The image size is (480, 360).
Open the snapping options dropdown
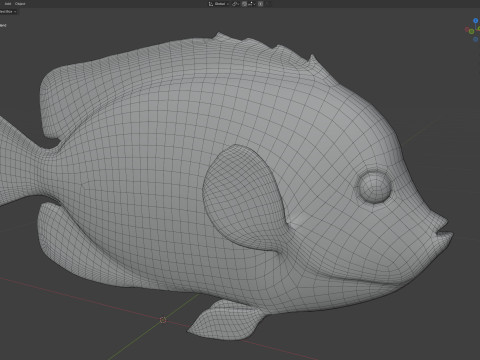pyautogui.click(x=252, y=4)
